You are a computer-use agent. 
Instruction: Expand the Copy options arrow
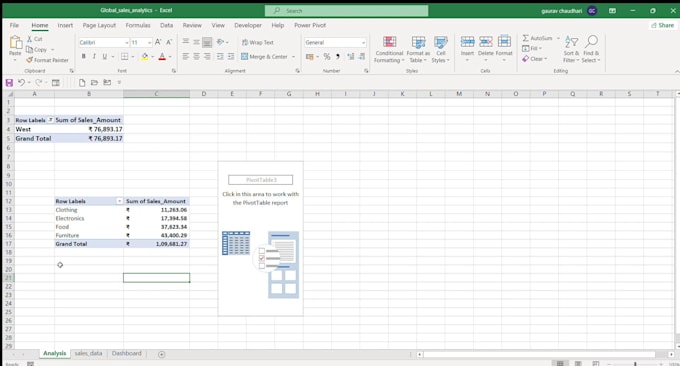(52, 49)
